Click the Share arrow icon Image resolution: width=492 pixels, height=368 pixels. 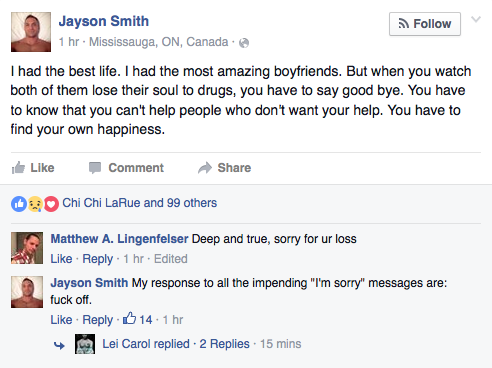[x=205, y=168]
